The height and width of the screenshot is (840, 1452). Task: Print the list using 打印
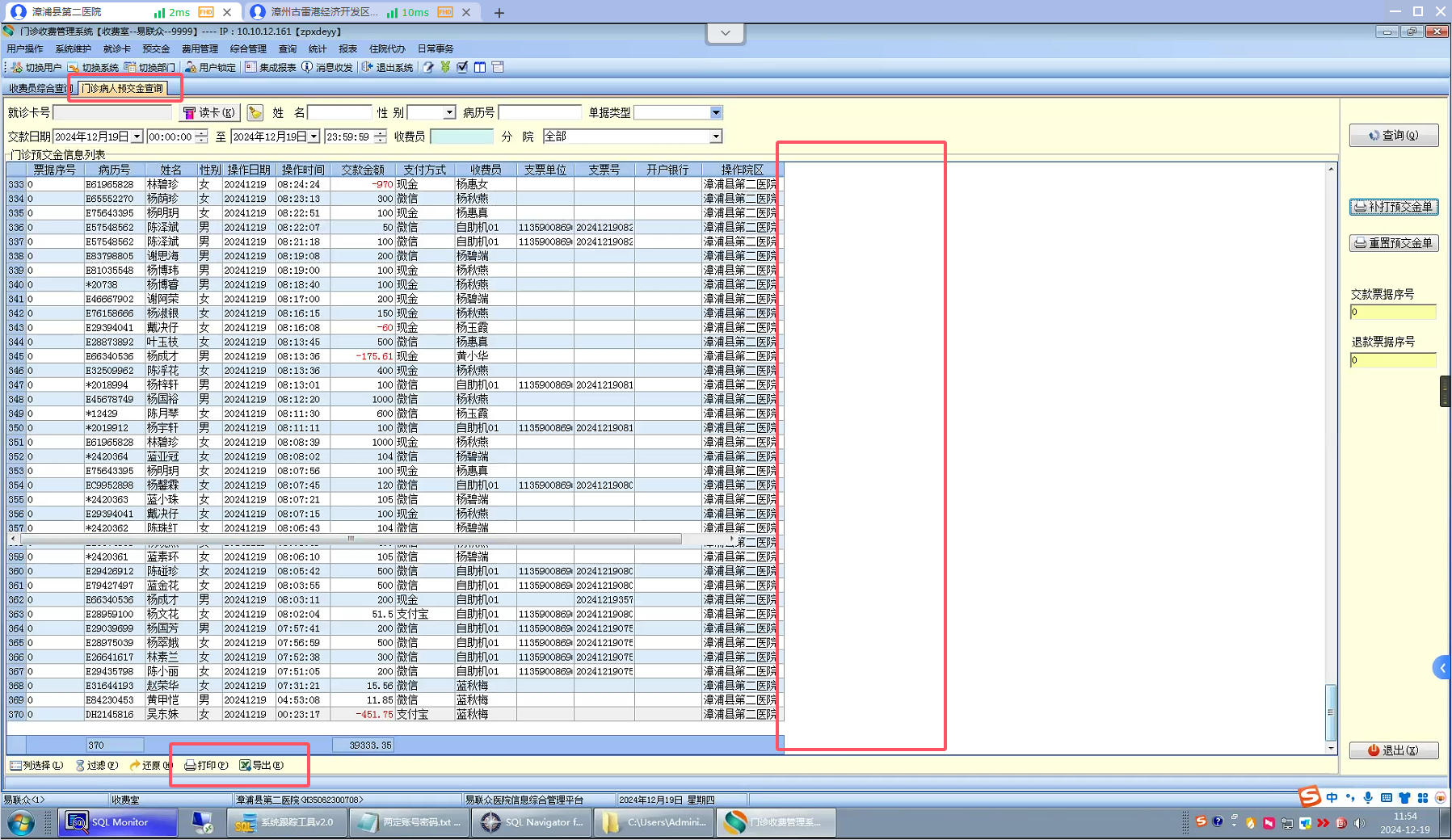tap(206, 765)
